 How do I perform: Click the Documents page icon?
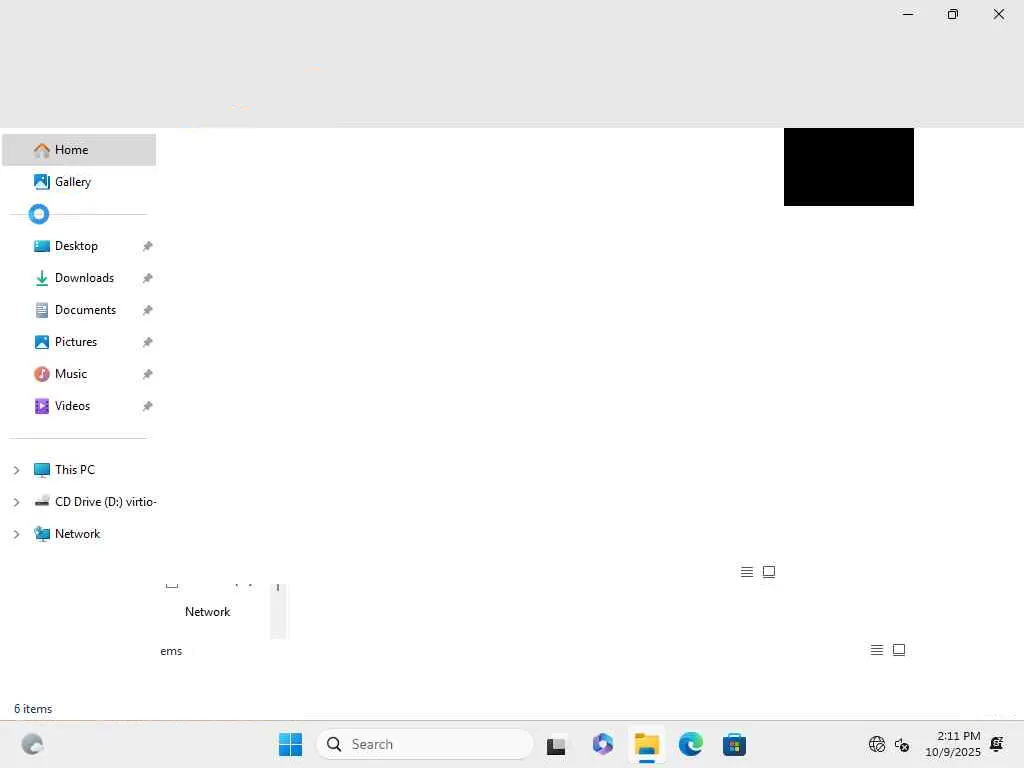pyautogui.click(x=42, y=310)
